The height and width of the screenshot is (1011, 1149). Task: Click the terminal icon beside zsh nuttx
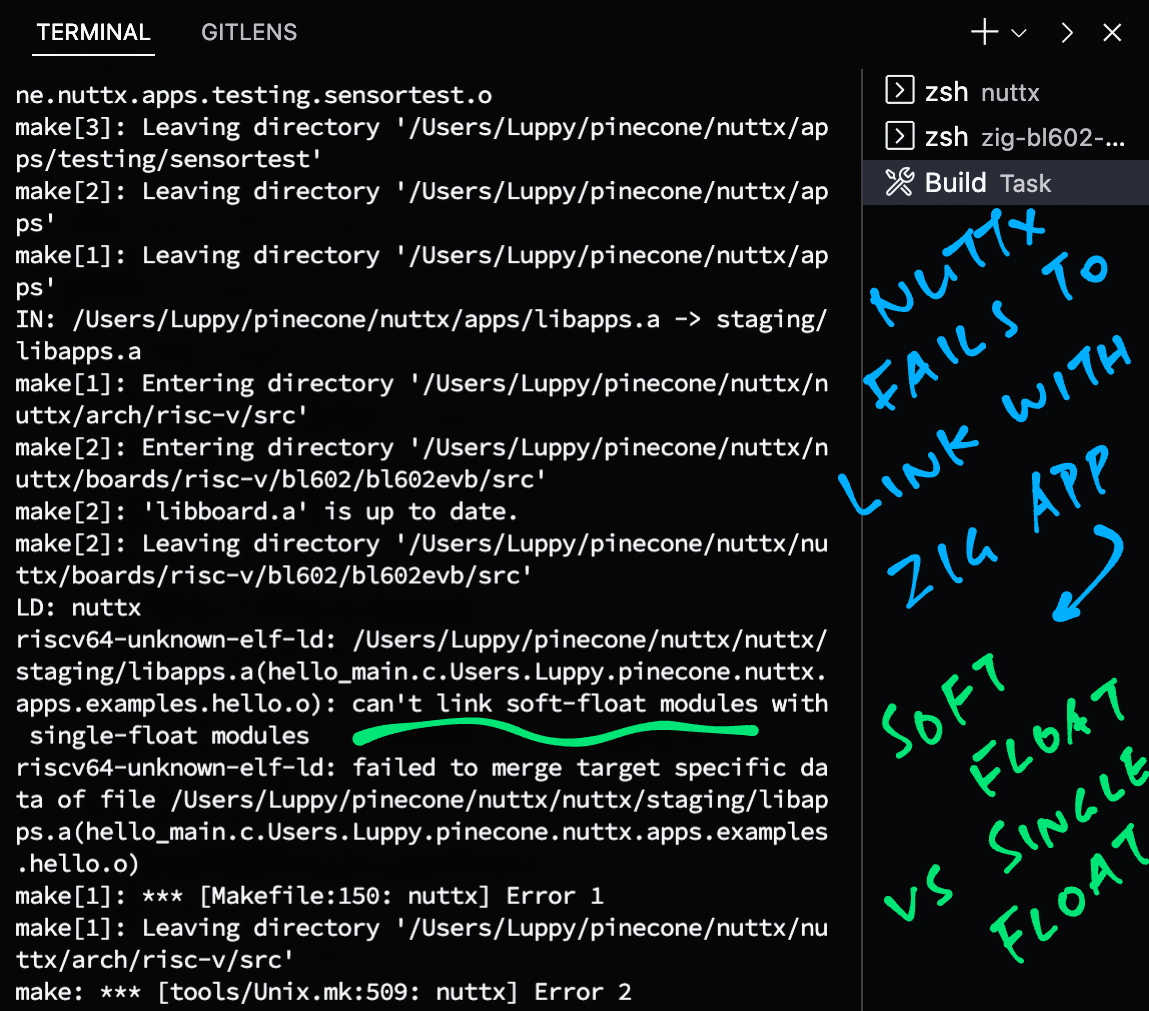pyautogui.click(x=900, y=92)
